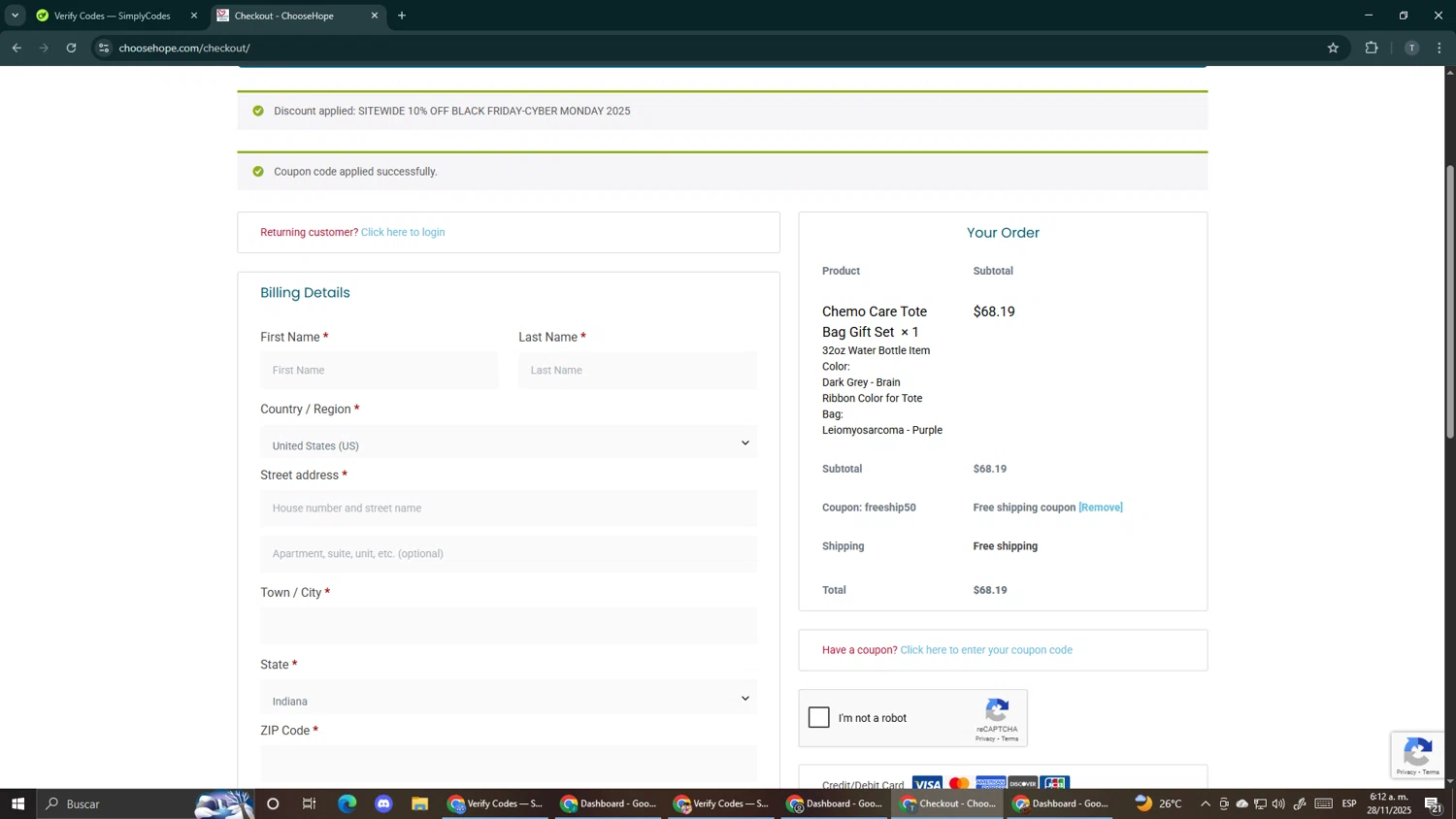The width and height of the screenshot is (1456, 819).
Task: Click the browser back arrow
Action: (x=17, y=48)
